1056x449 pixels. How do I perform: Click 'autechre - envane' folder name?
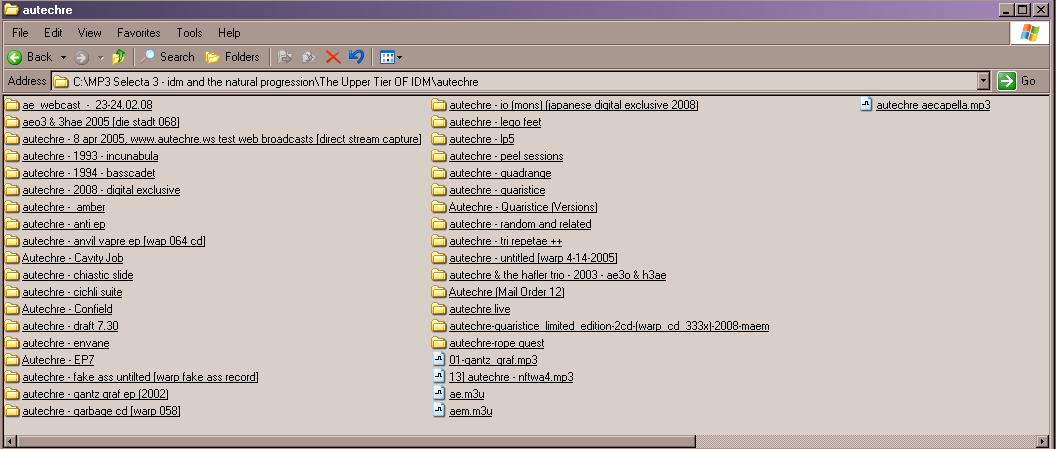click(65, 343)
